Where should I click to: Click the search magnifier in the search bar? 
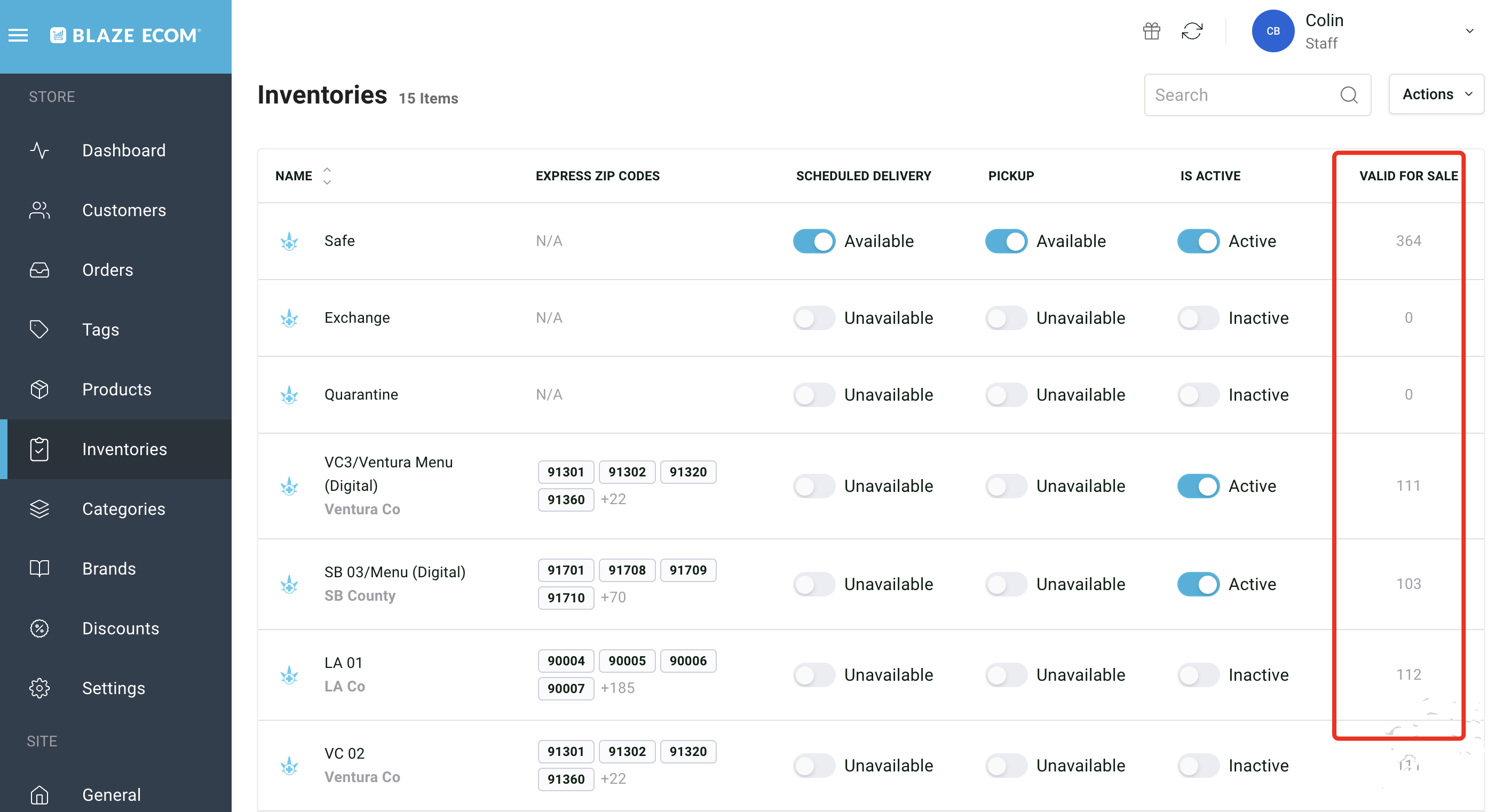[x=1349, y=94]
